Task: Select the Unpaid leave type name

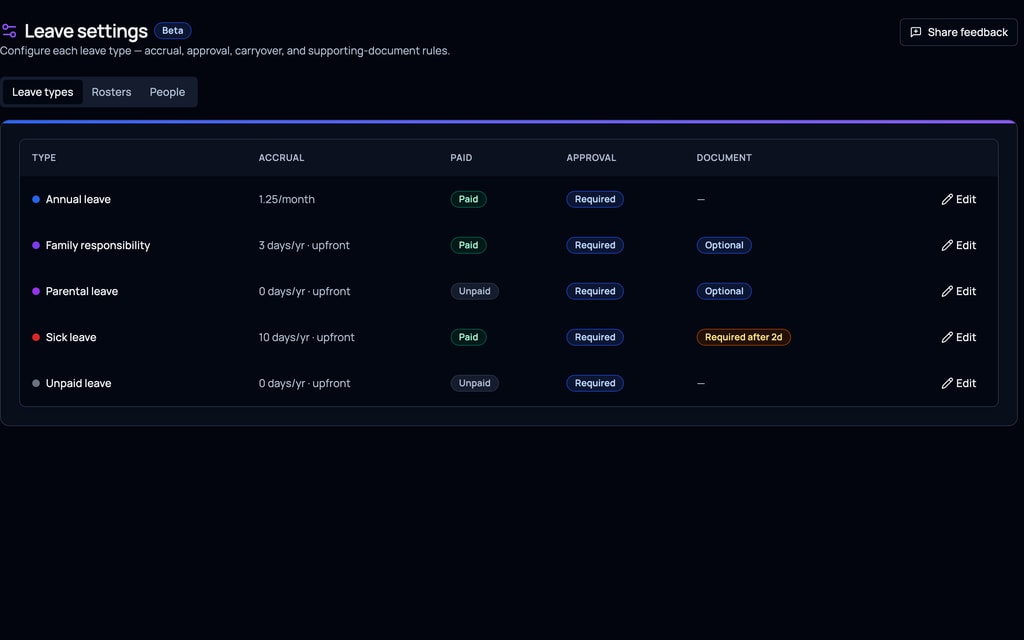Action: point(78,383)
